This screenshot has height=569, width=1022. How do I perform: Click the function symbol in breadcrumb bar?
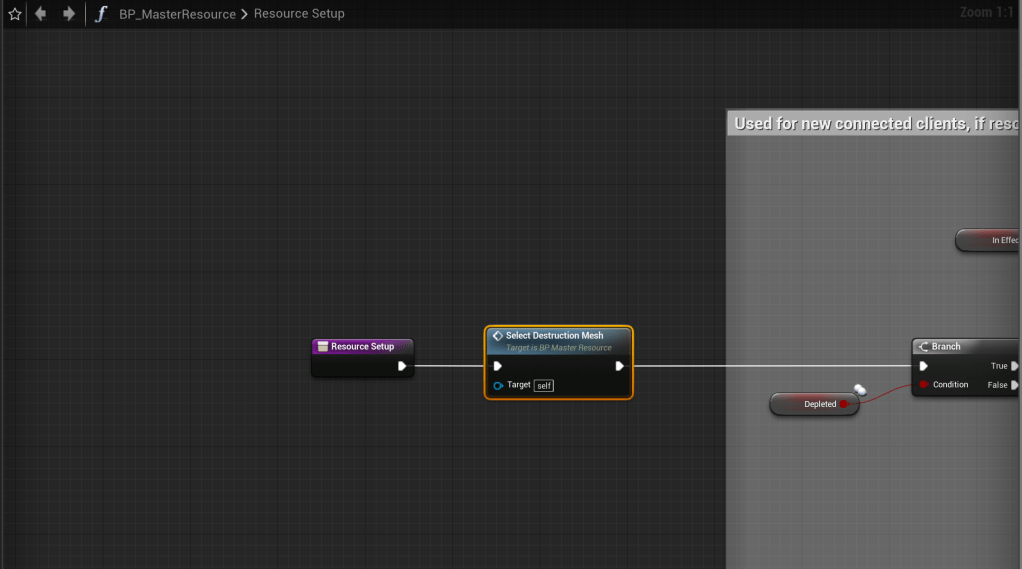click(100, 14)
